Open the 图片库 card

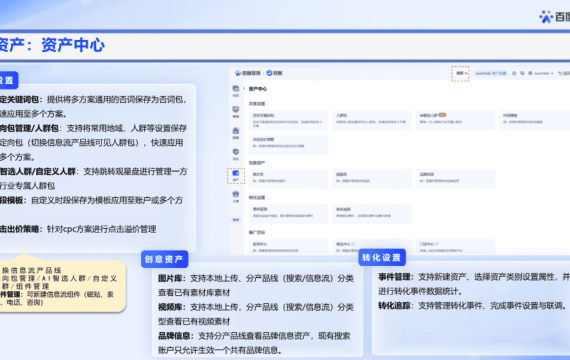pos(288,179)
